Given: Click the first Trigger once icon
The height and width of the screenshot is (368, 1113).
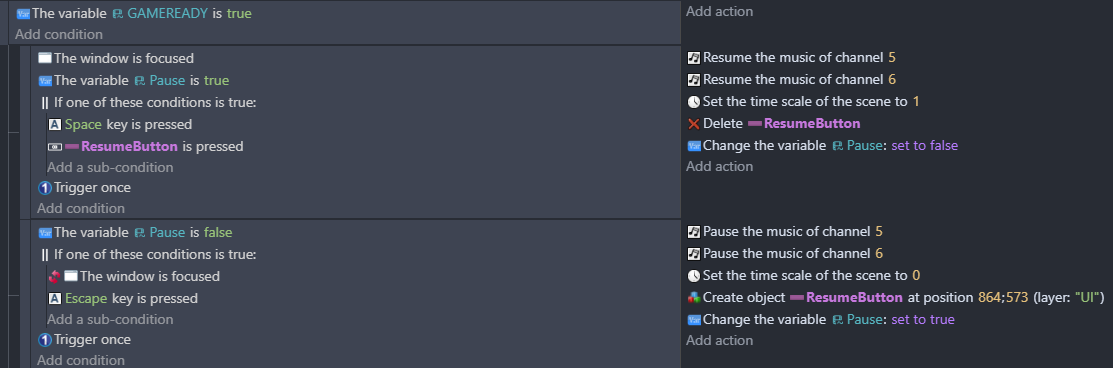Looking at the screenshot, I should [x=45, y=188].
